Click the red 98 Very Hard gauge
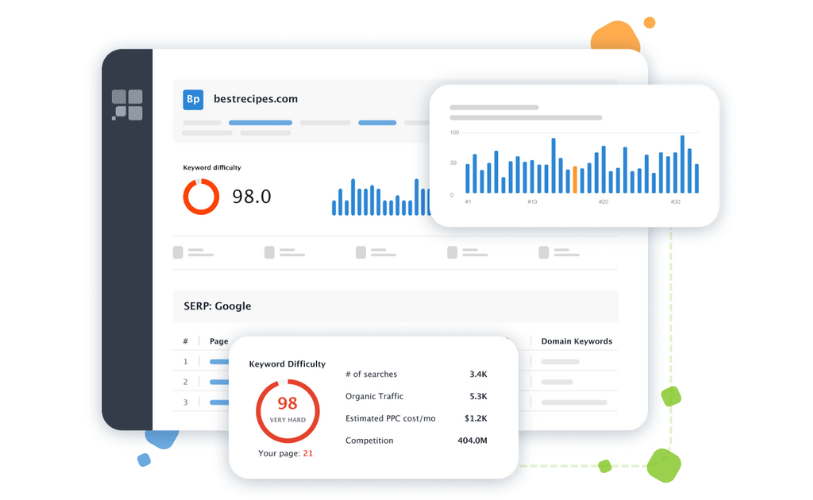813x500 pixels. click(x=288, y=411)
